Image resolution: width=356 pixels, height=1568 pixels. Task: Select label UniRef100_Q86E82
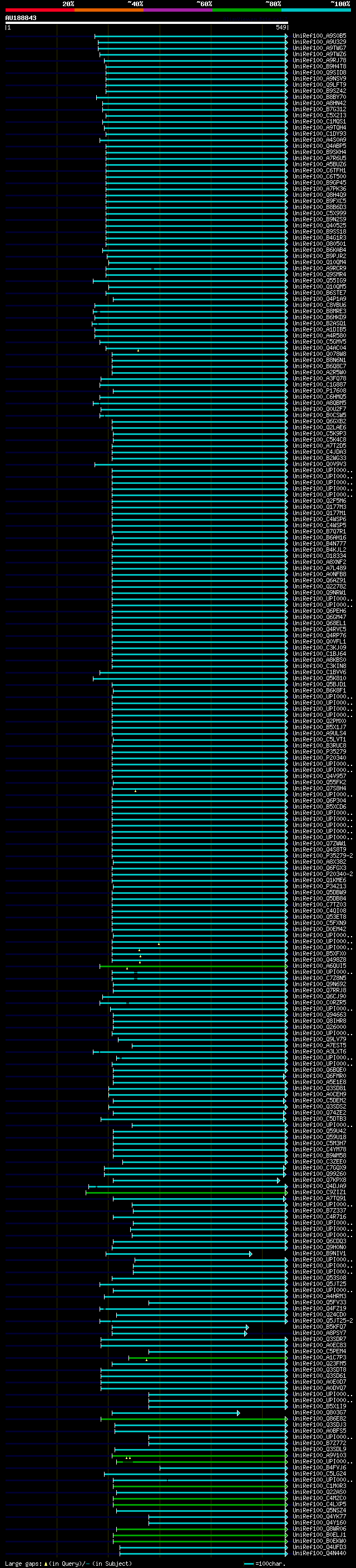(319, 1419)
